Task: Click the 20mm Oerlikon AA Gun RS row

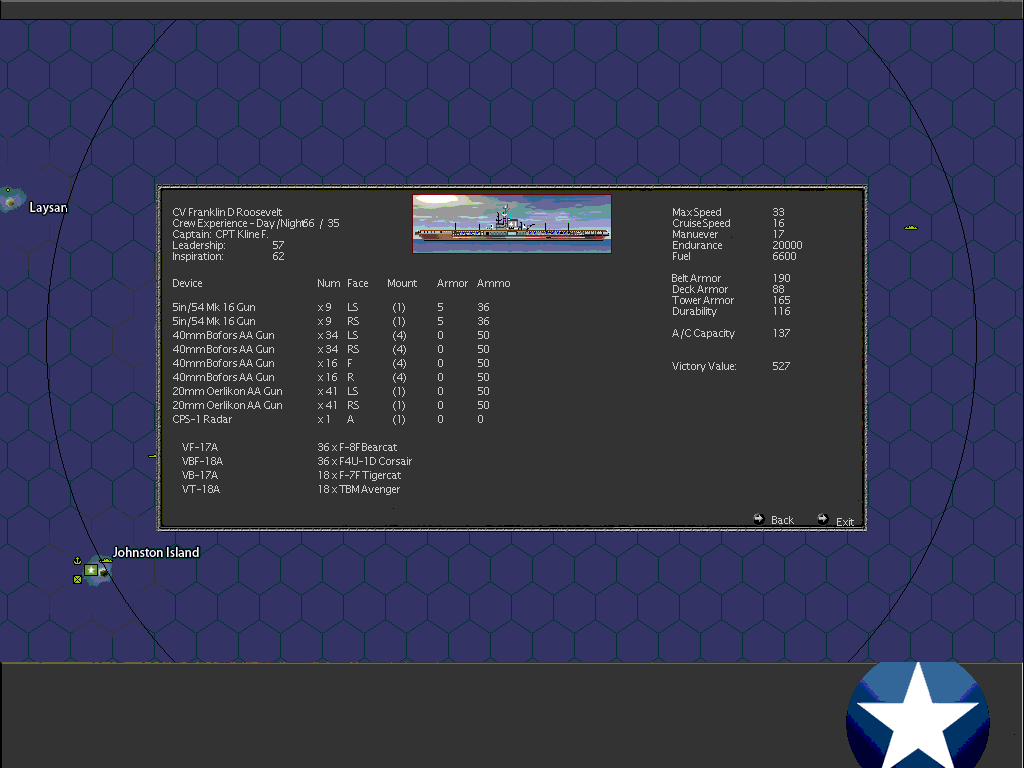Action: tap(331, 406)
